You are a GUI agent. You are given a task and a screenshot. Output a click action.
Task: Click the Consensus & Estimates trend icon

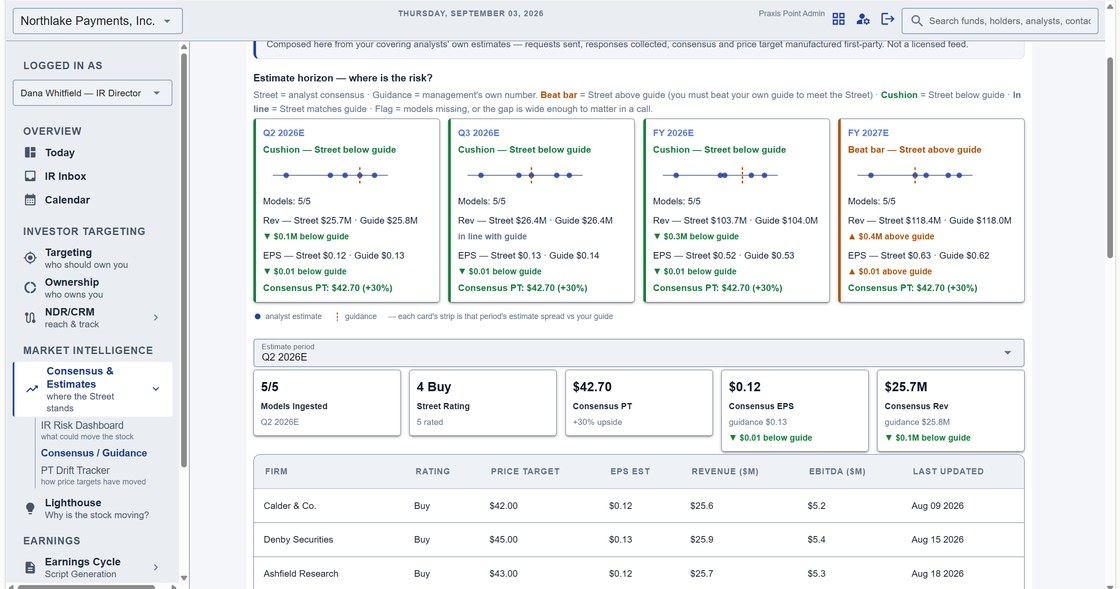pos(32,389)
